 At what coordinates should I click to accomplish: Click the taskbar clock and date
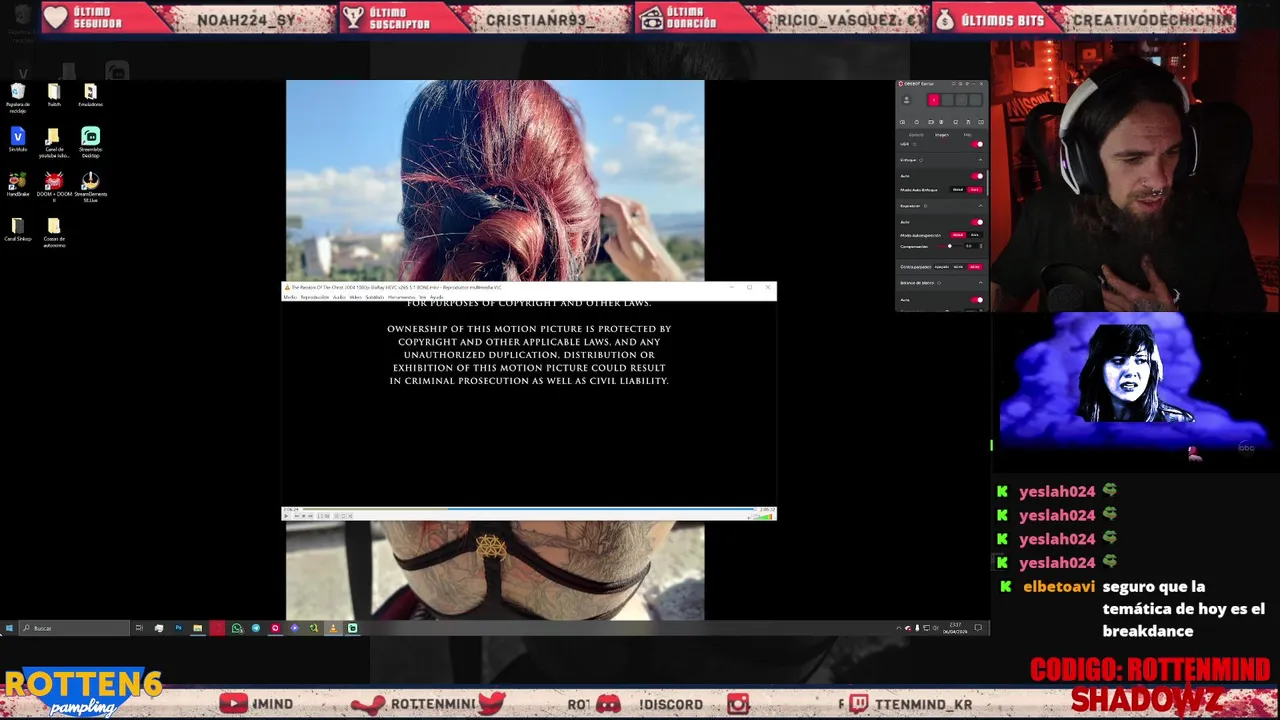[x=954, y=628]
